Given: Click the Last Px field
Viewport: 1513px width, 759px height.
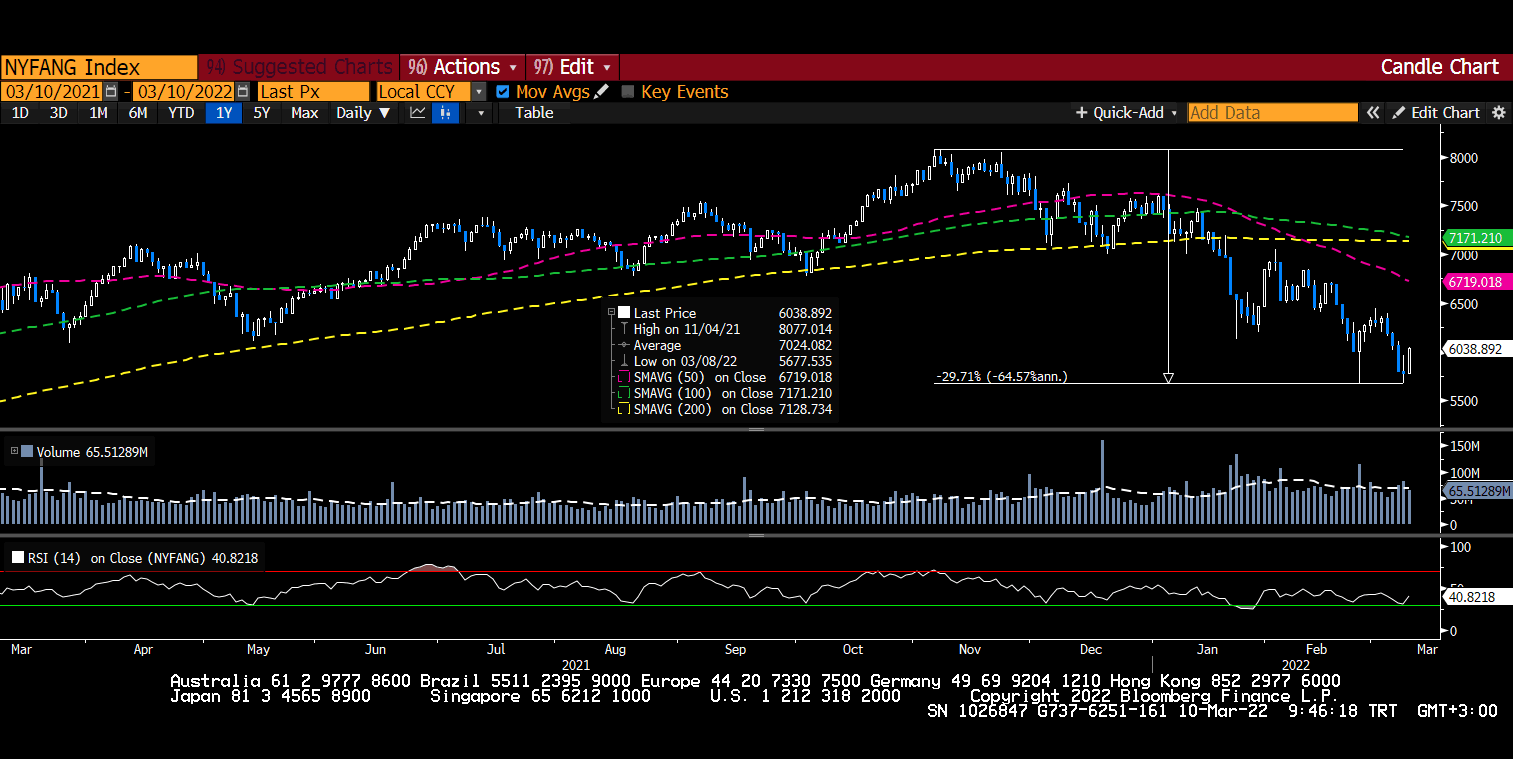Looking at the screenshot, I should click(313, 92).
